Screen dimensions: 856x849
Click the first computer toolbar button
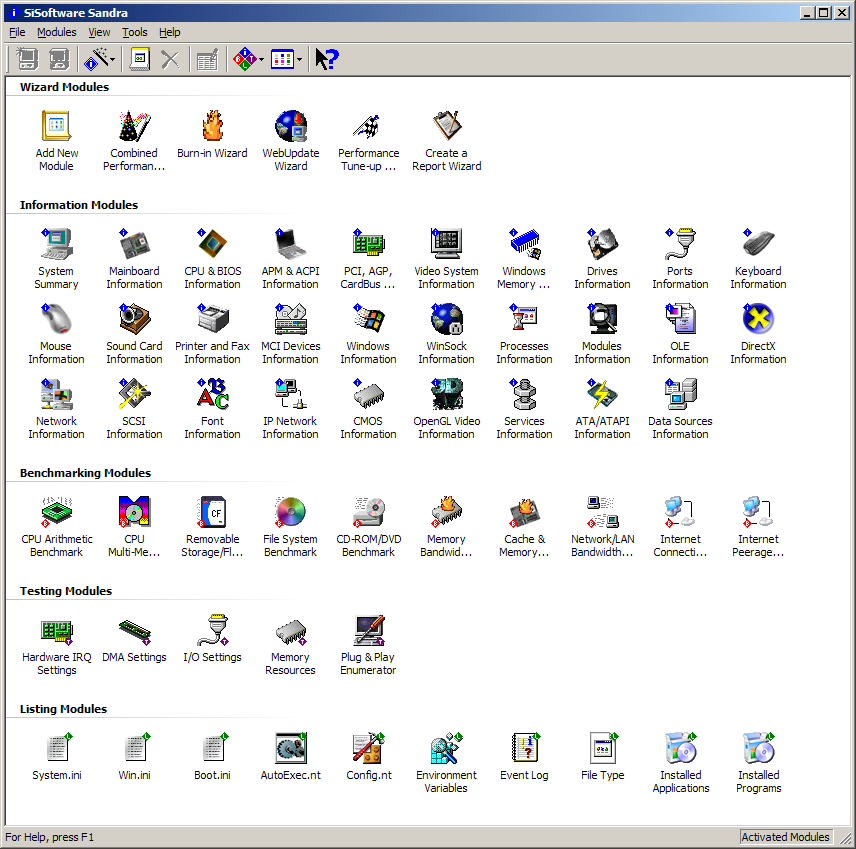tap(27, 59)
